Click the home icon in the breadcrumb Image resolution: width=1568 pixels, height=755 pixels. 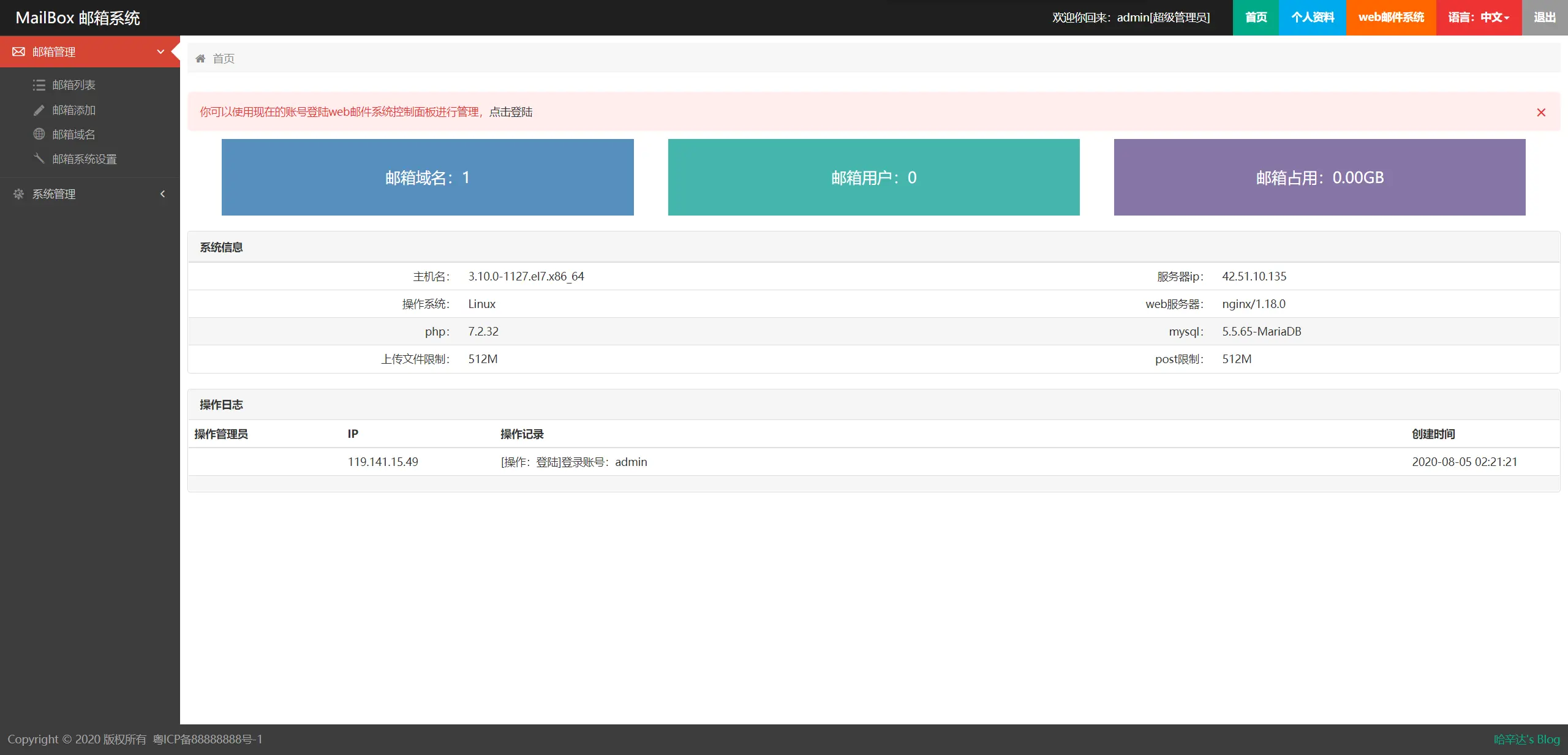[200, 59]
